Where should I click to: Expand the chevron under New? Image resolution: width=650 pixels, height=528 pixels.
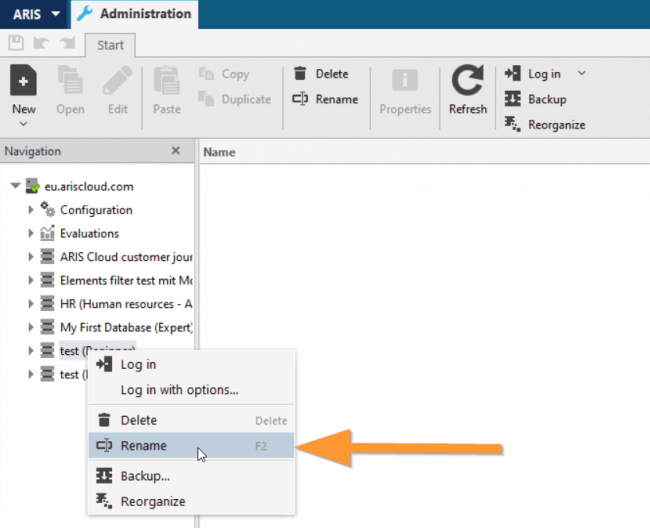click(24, 124)
